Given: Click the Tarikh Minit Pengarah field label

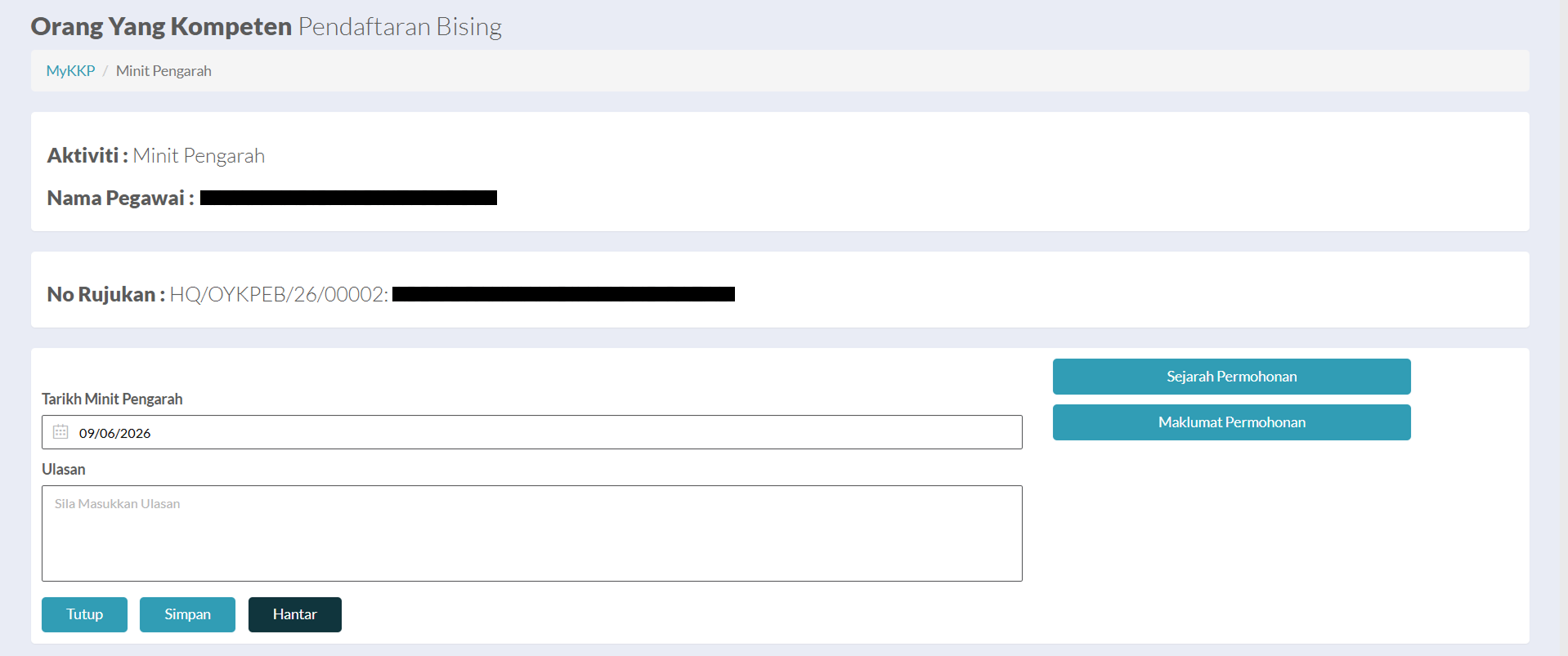Looking at the screenshot, I should (x=112, y=399).
